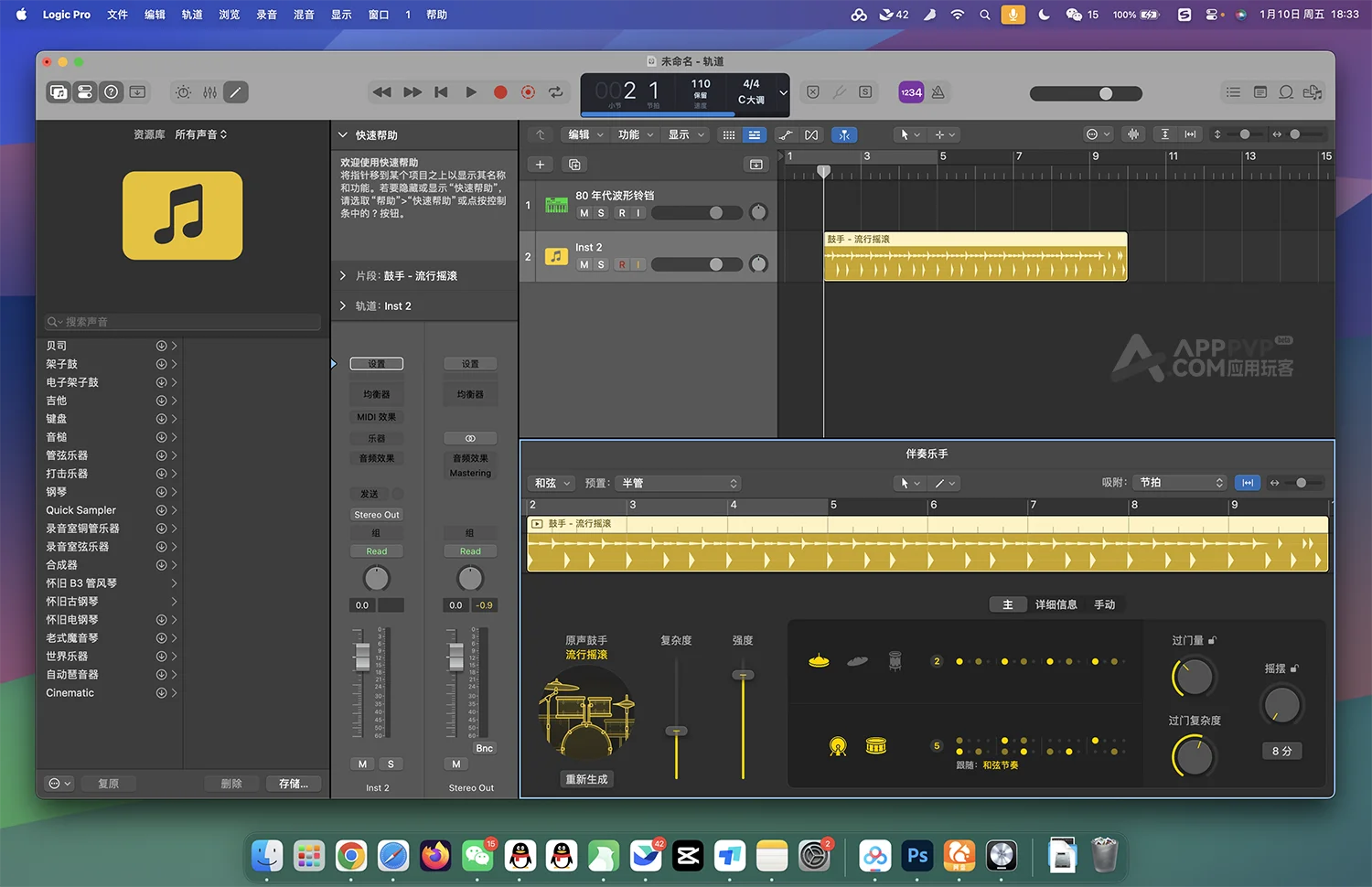Open the Media Browser icon

(1313, 92)
